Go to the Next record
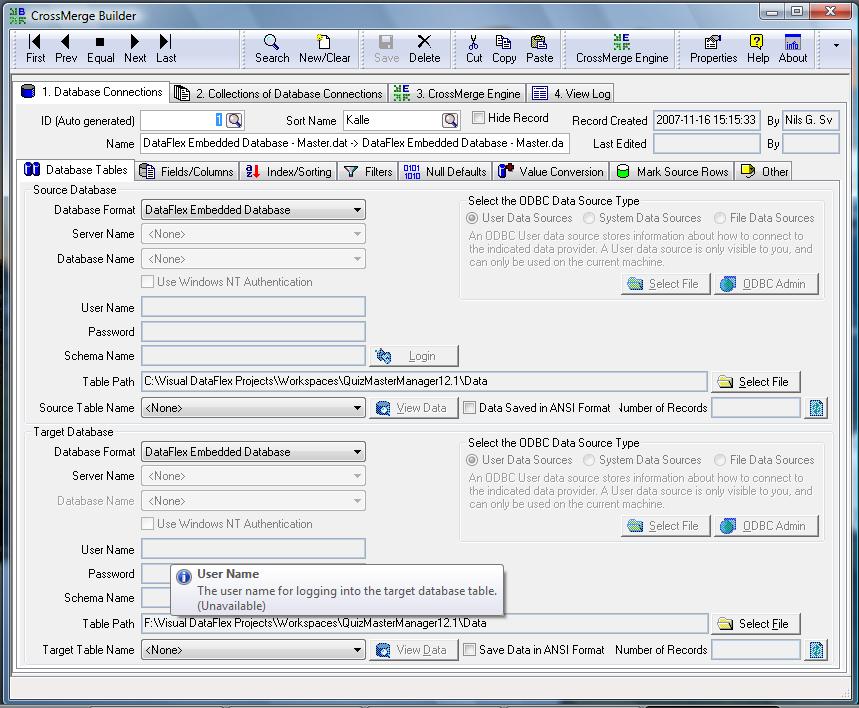 point(135,49)
